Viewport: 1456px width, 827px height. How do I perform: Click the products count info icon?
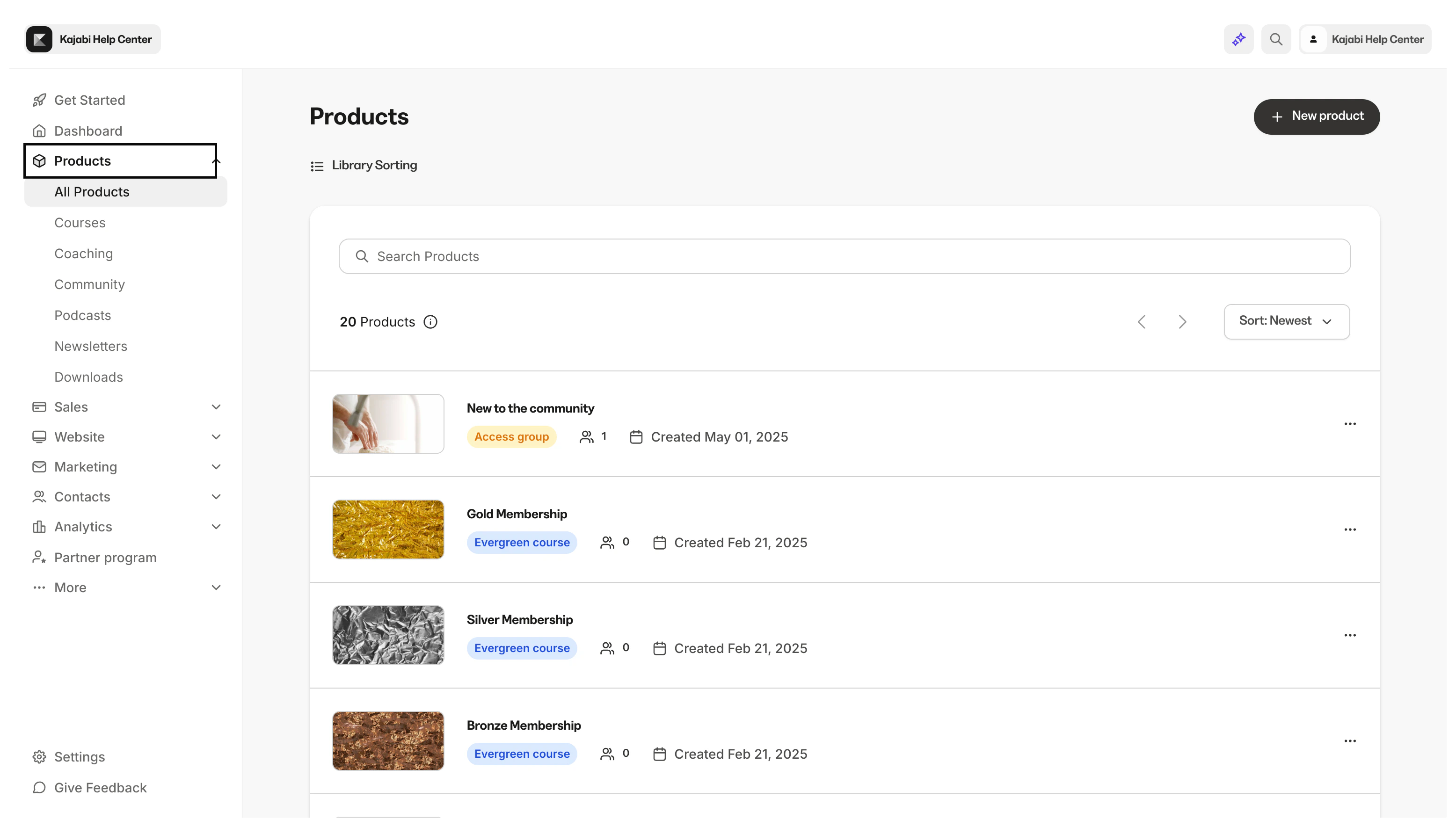[x=430, y=322]
